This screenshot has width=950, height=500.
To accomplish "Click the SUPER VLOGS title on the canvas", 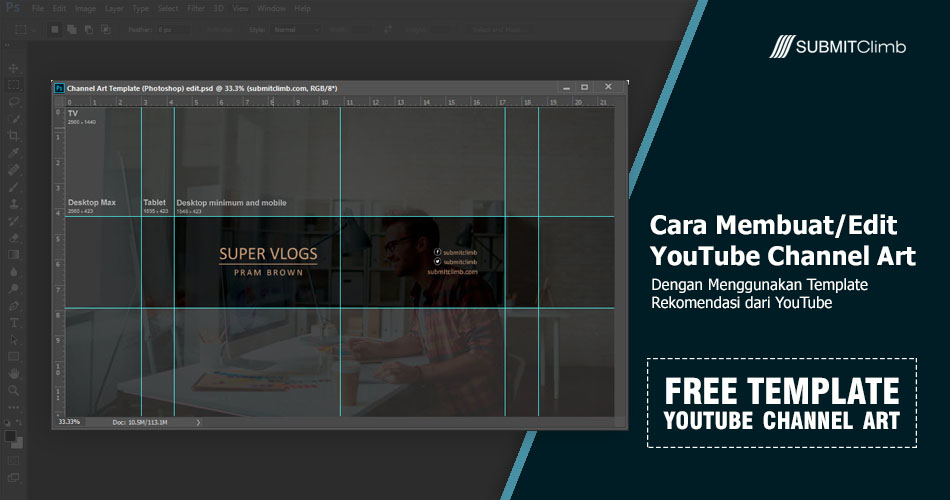I will [x=268, y=254].
